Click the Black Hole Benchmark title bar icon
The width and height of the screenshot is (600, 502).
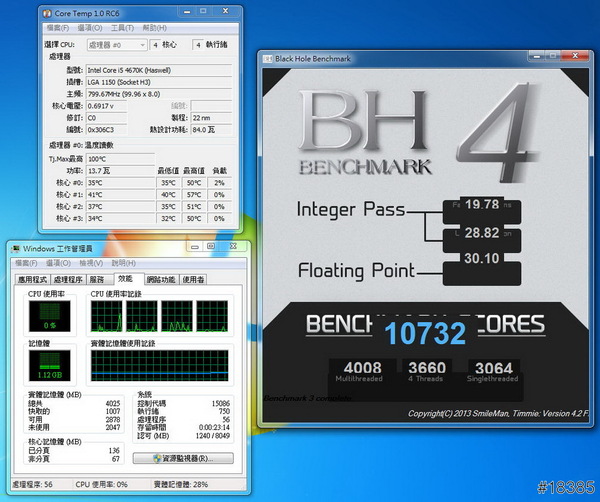[x=267, y=59]
